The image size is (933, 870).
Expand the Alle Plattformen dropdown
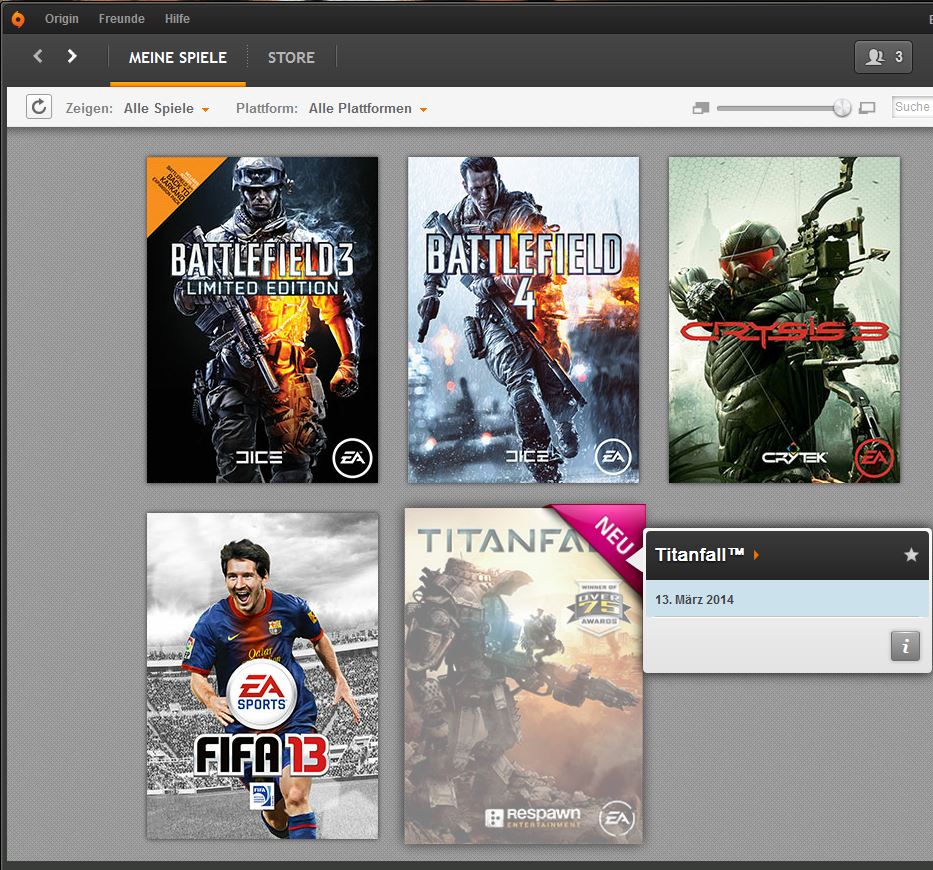point(368,108)
